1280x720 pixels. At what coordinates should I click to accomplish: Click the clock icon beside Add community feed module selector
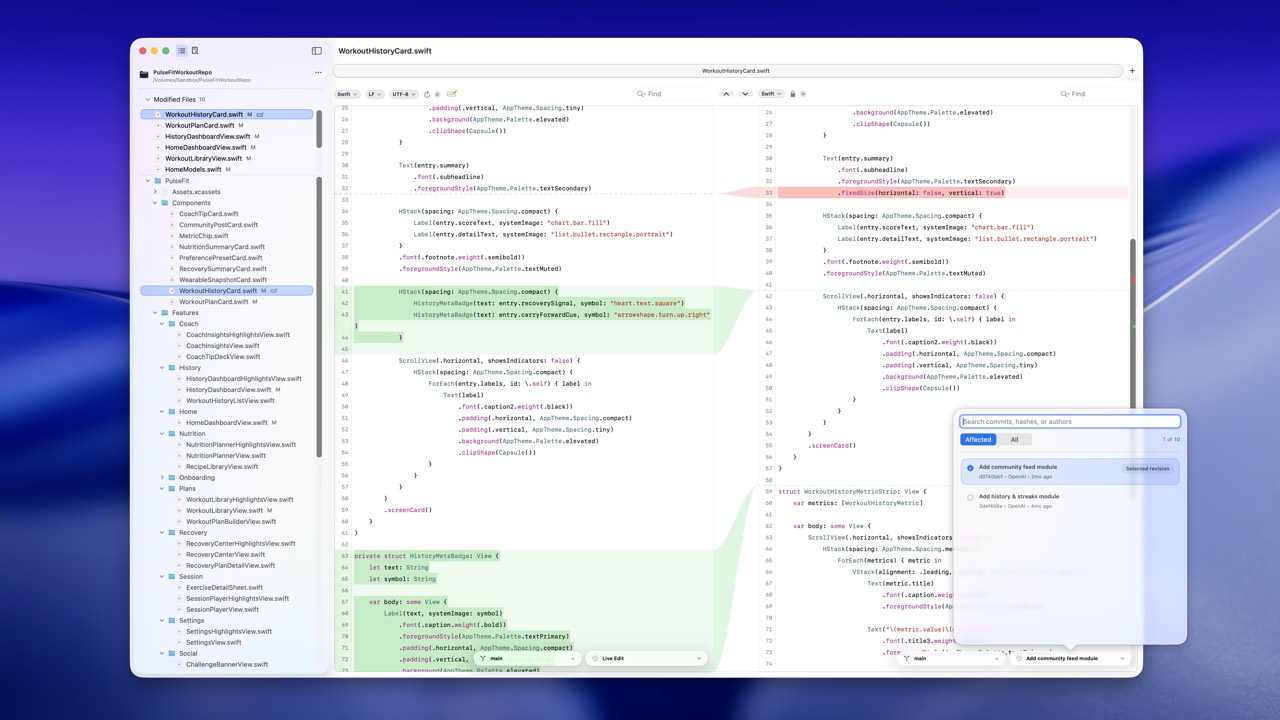click(1019, 659)
